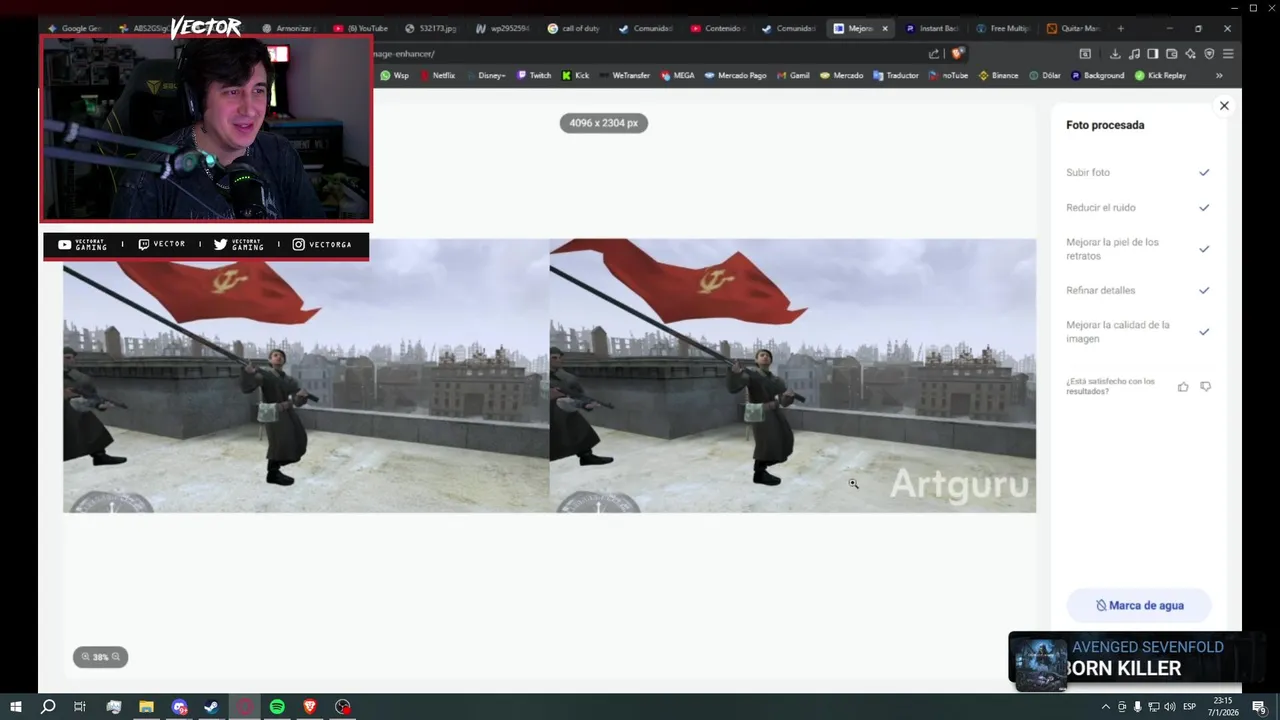Open the Brave Leo AI icon
Image resolution: width=1280 pixels, height=720 pixels.
click(1190, 54)
